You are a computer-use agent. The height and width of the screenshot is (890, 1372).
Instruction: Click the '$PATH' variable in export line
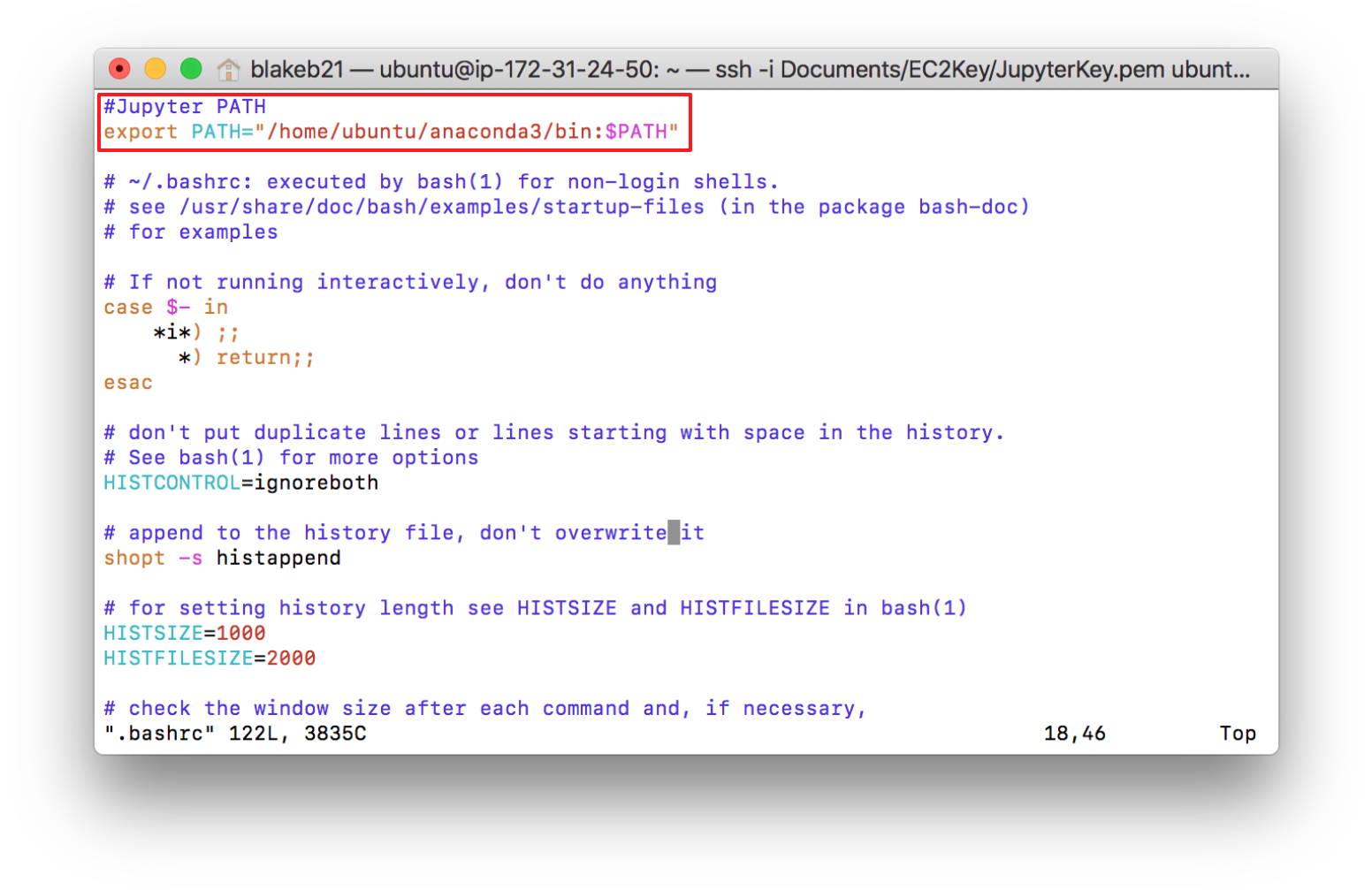pyautogui.click(x=636, y=132)
